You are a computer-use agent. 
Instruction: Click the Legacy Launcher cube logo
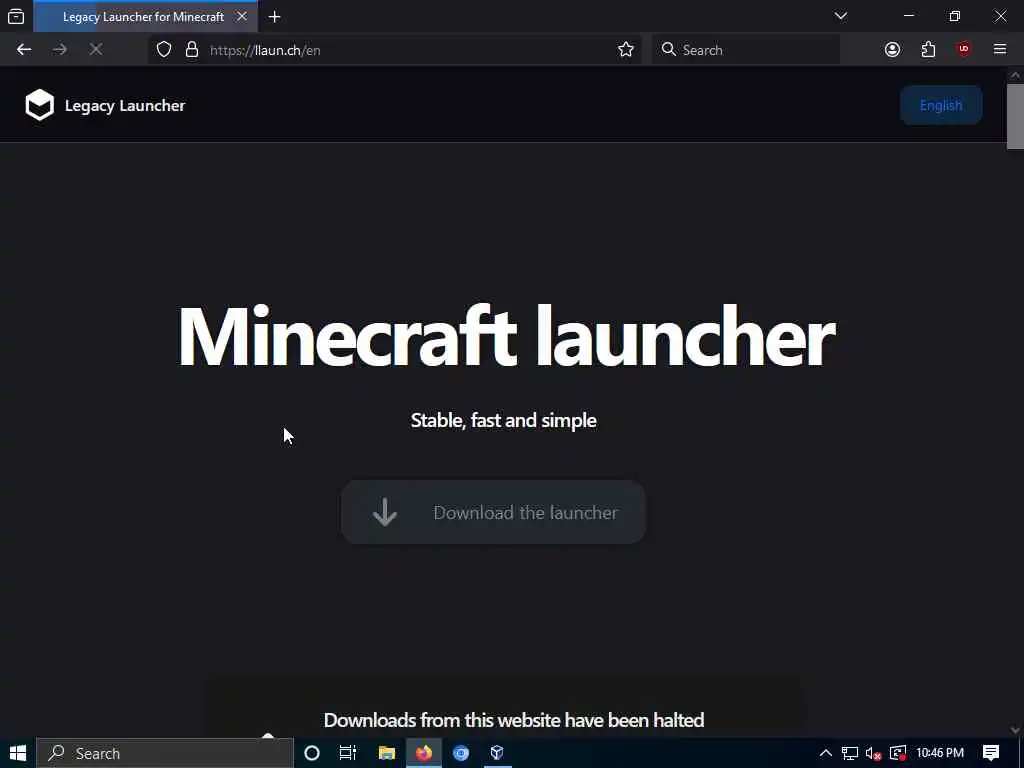pyautogui.click(x=39, y=105)
